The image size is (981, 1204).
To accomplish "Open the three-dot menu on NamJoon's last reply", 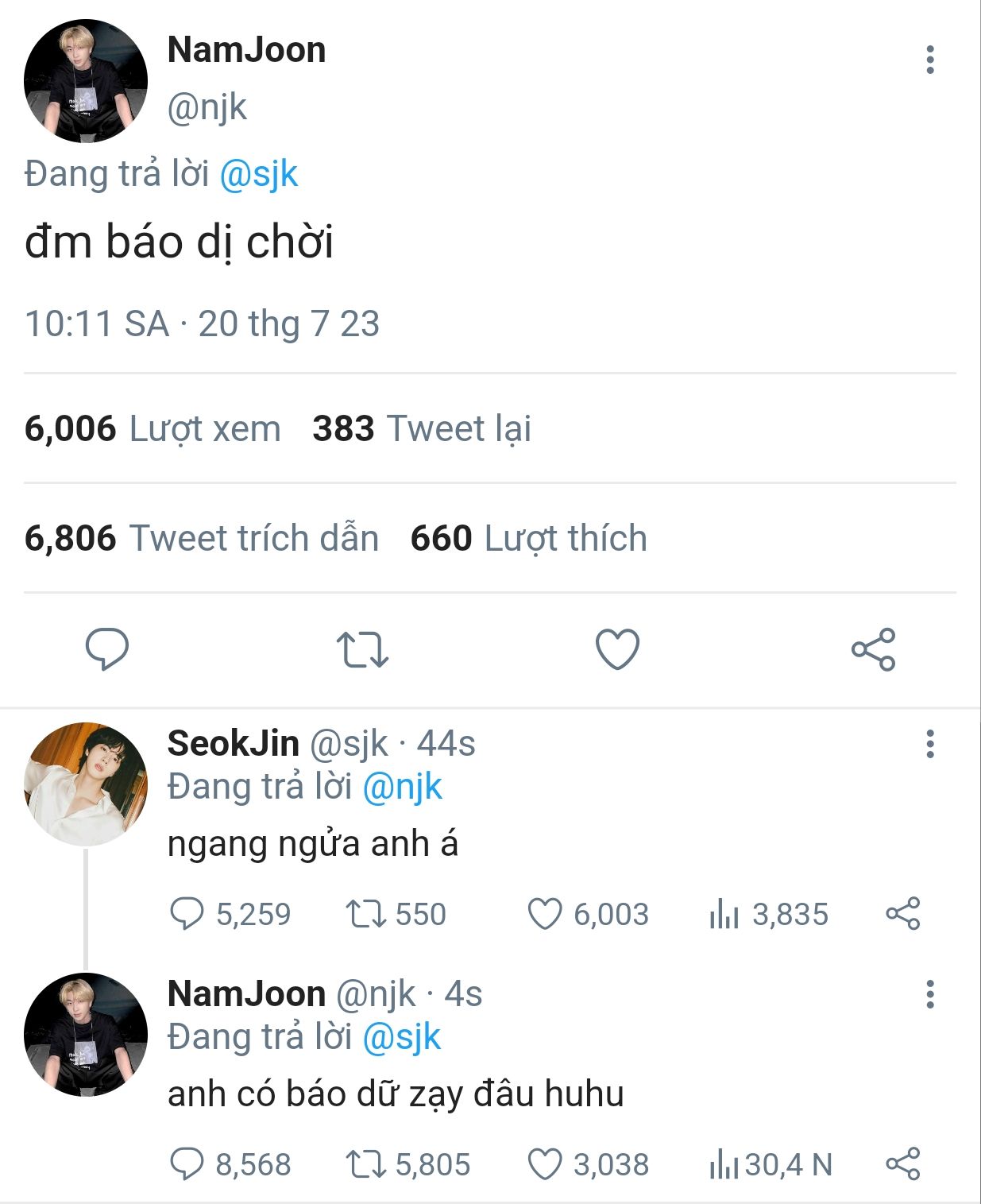I will pyautogui.click(x=929, y=994).
